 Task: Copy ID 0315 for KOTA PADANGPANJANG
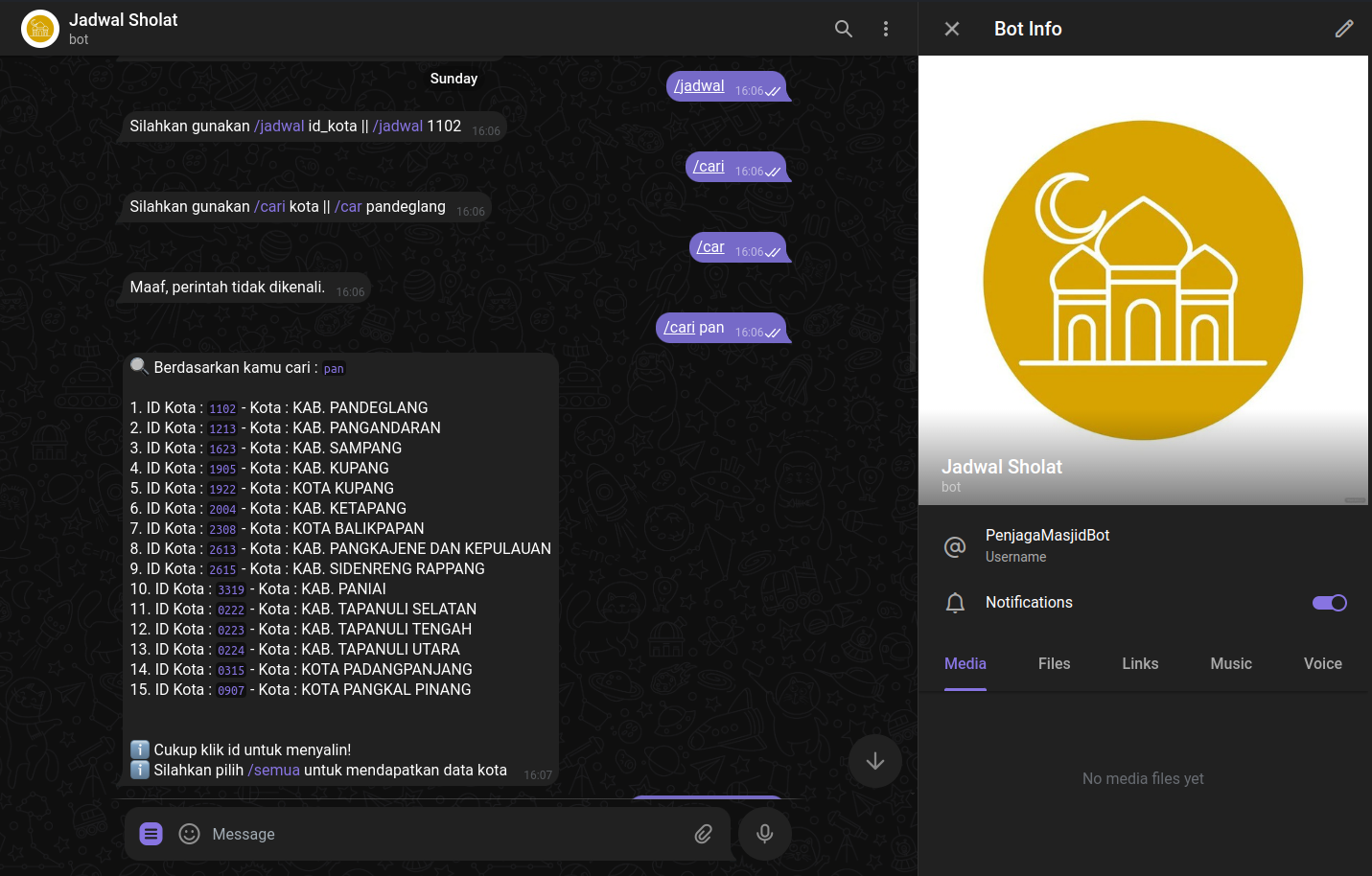coord(231,670)
